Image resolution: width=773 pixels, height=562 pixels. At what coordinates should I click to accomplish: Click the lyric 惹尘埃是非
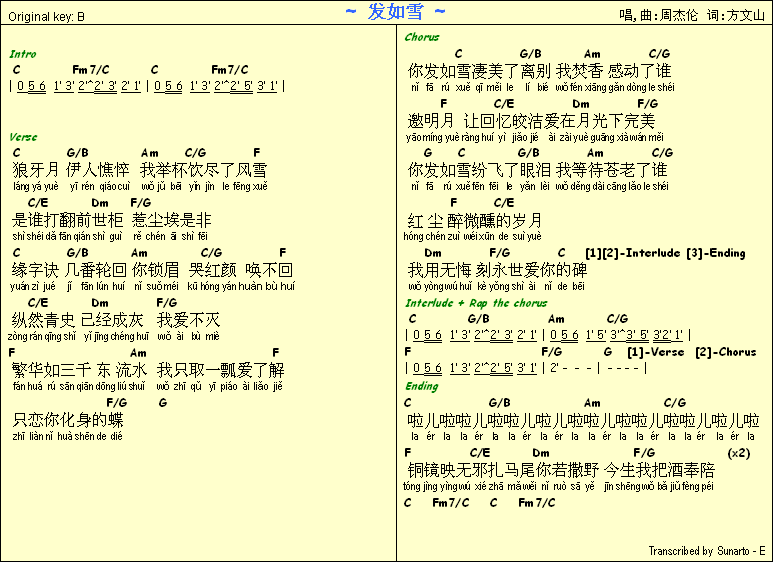pos(172,220)
